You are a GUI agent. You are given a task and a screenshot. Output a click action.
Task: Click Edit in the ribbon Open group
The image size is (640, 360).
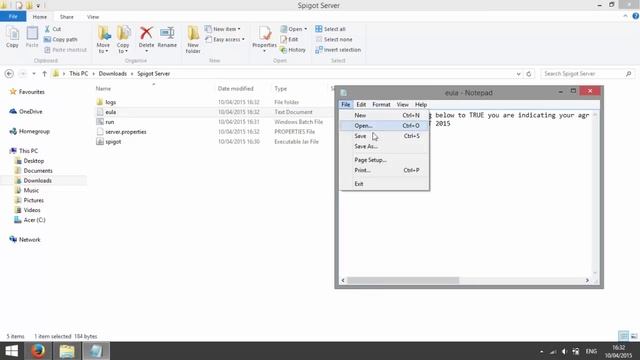[x=289, y=40]
